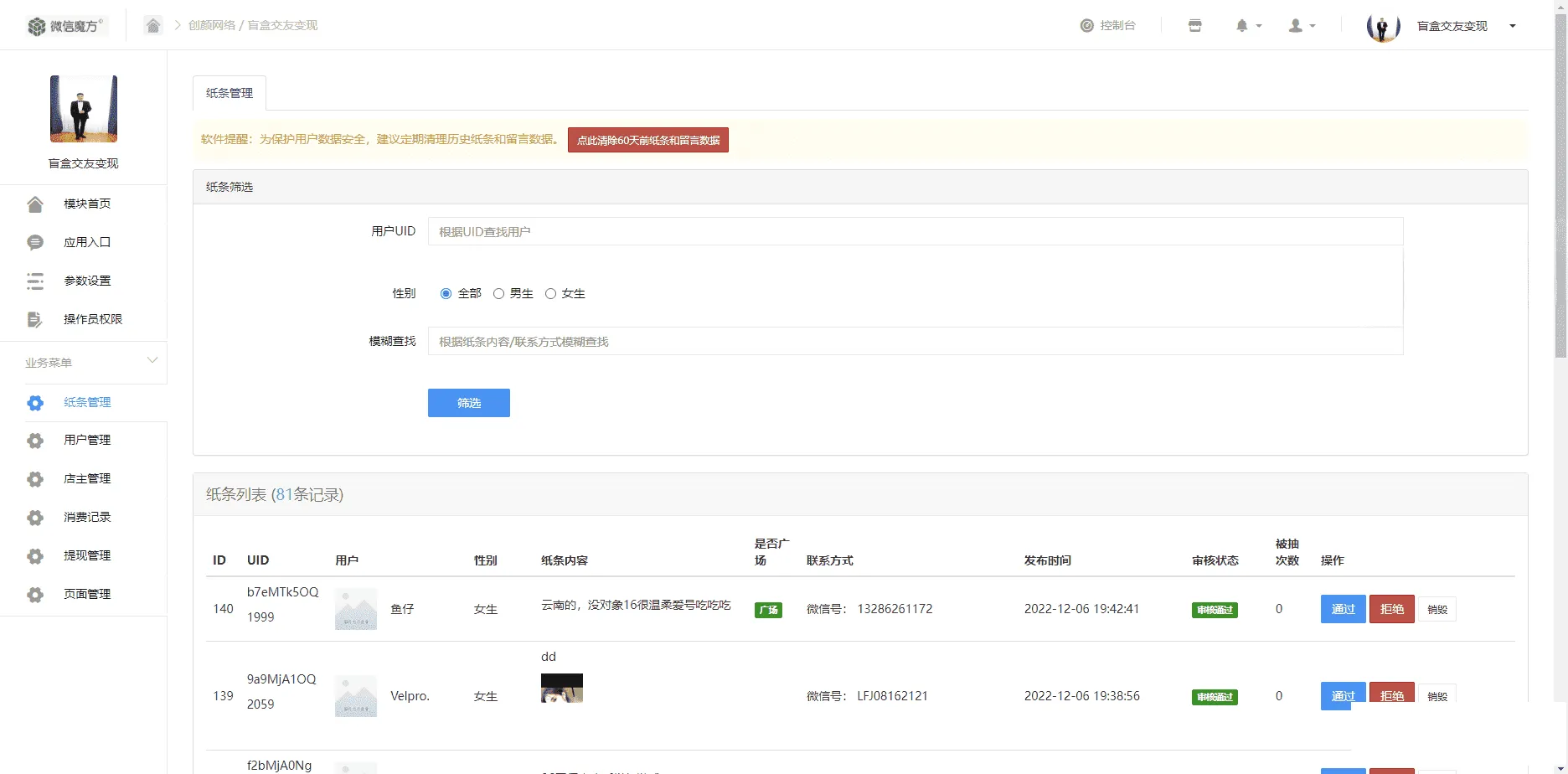1568x774 pixels.
Task: Click WeChat ID LFJ08162121
Action: 892,696
